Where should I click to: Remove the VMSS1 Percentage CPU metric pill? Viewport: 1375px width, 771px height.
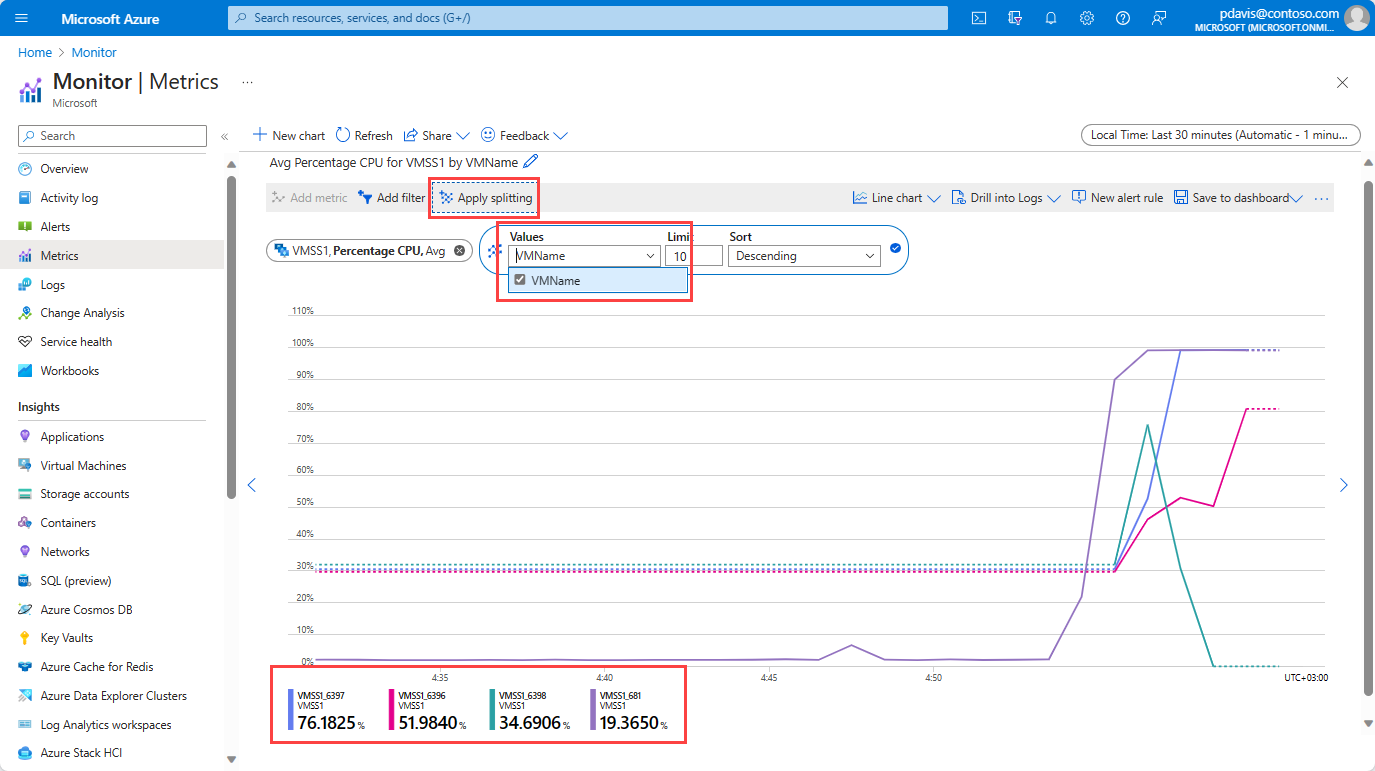pyautogui.click(x=459, y=251)
